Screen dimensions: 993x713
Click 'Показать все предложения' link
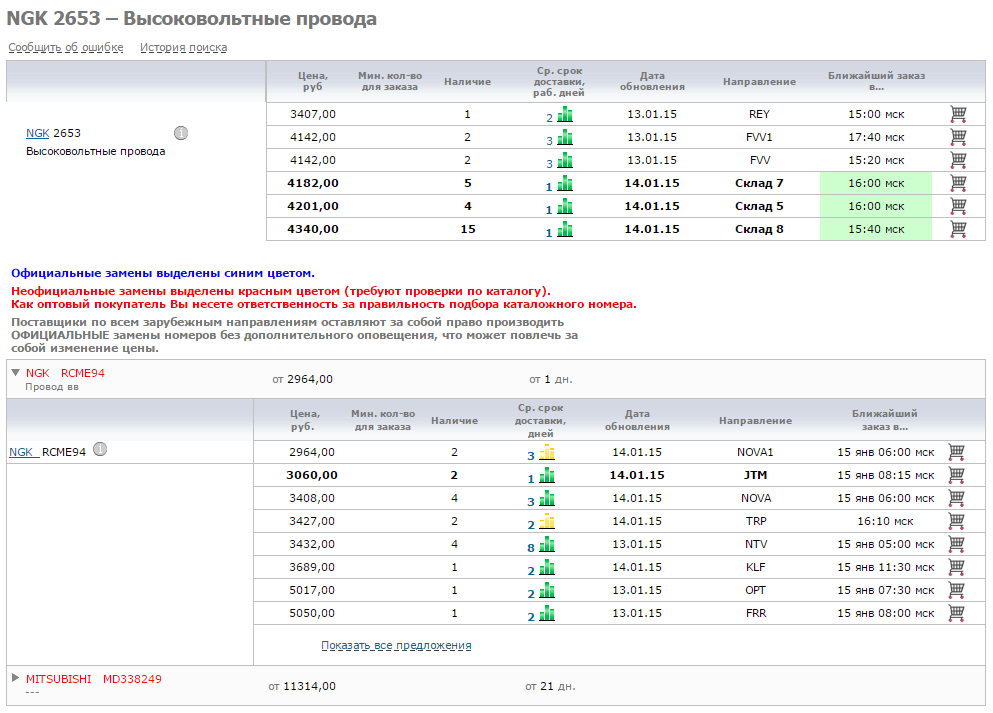point(396,645)
